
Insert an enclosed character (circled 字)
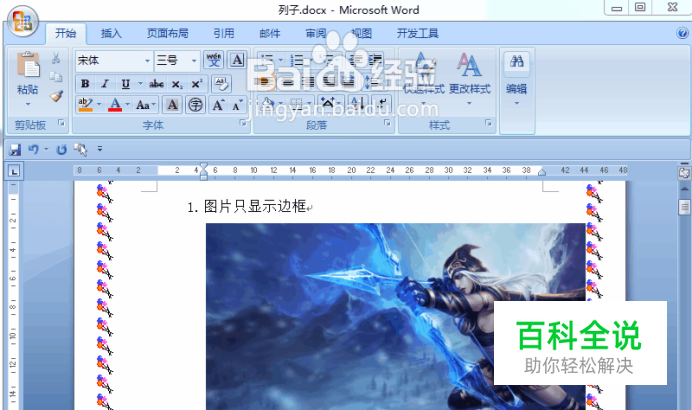(196, 105)
